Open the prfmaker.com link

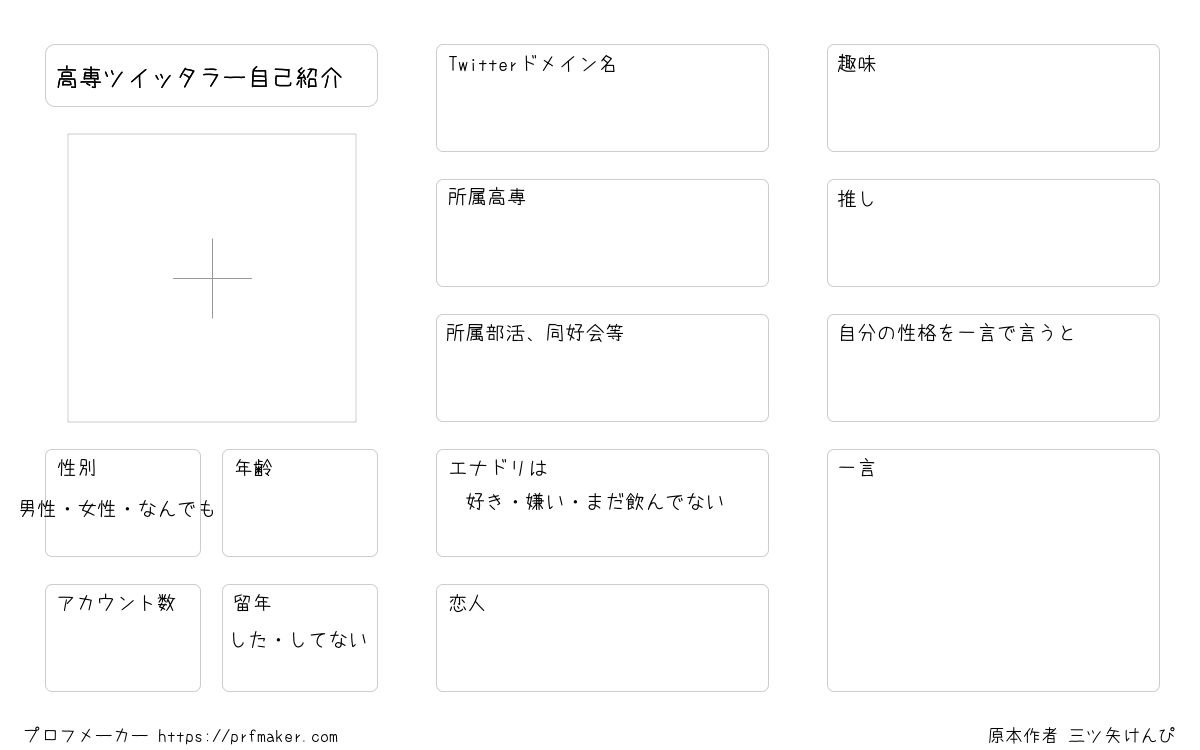coord(248,737)
